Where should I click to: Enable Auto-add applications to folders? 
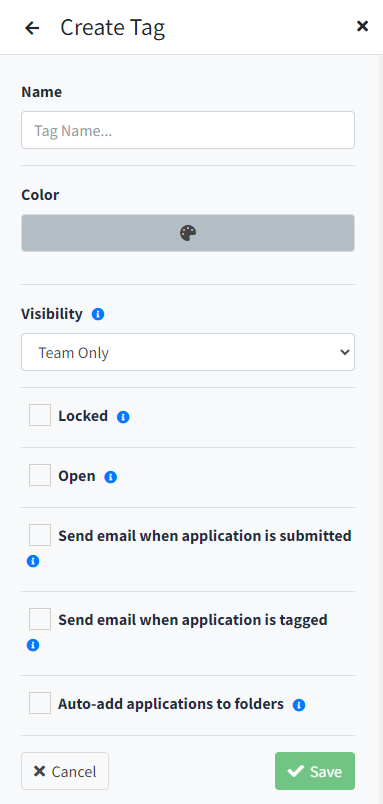coord(40,703)
